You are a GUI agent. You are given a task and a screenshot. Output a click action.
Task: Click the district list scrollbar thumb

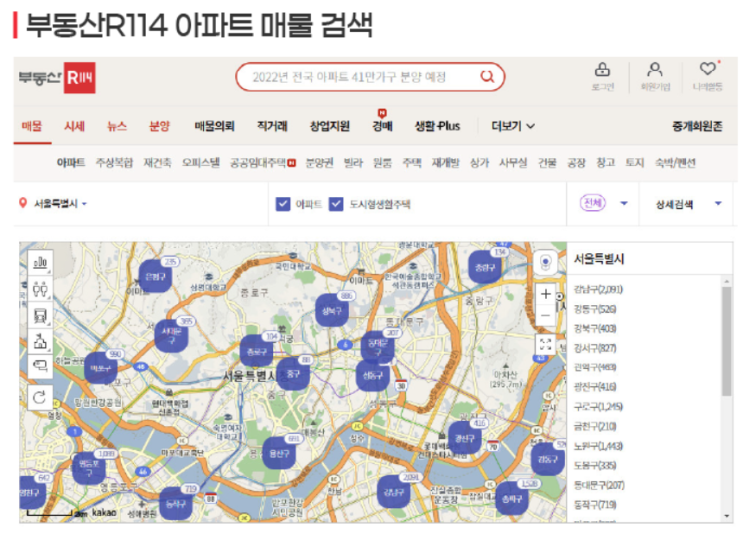click(726, 341)
